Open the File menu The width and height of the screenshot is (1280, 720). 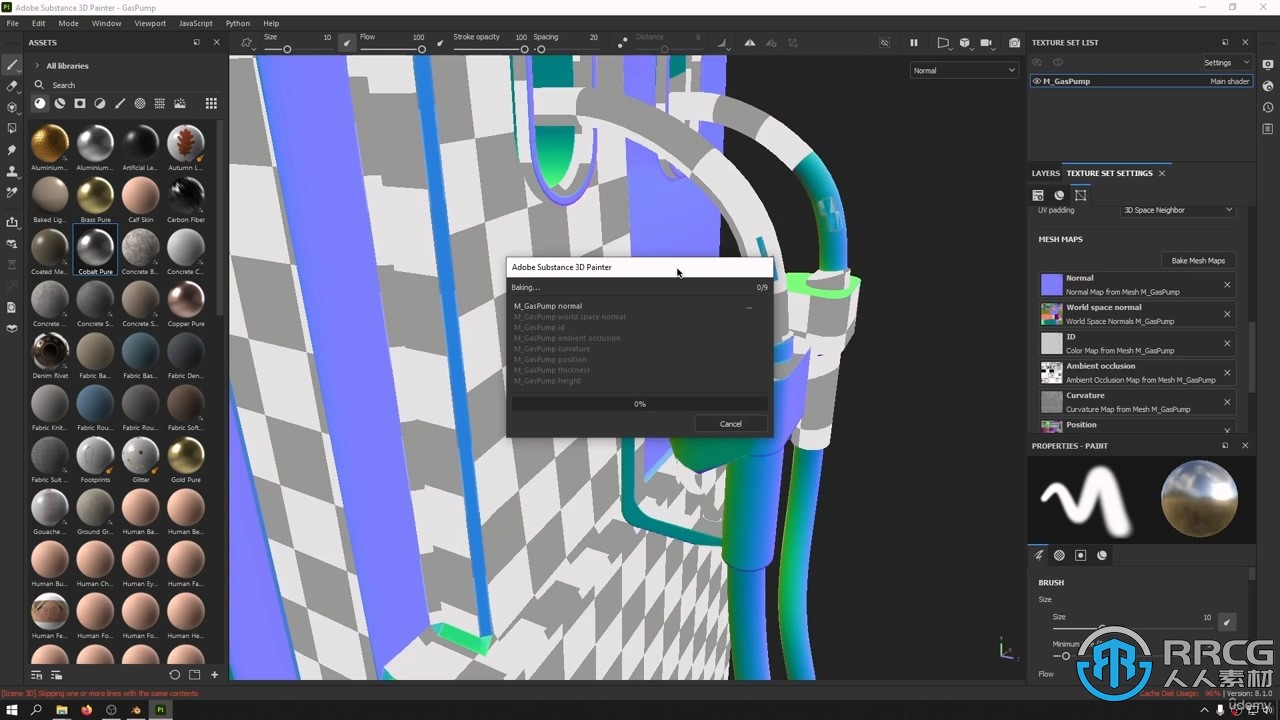coord(12,23)
